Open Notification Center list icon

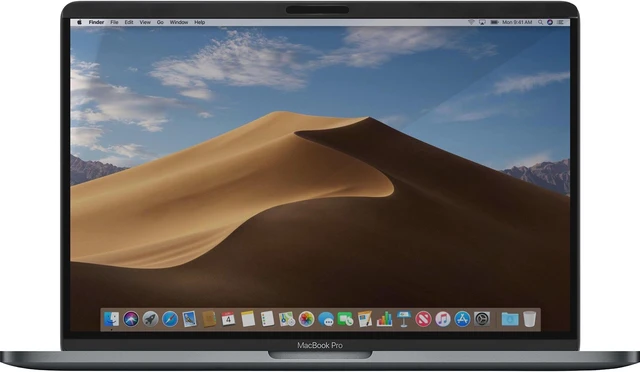pos(560,22)
